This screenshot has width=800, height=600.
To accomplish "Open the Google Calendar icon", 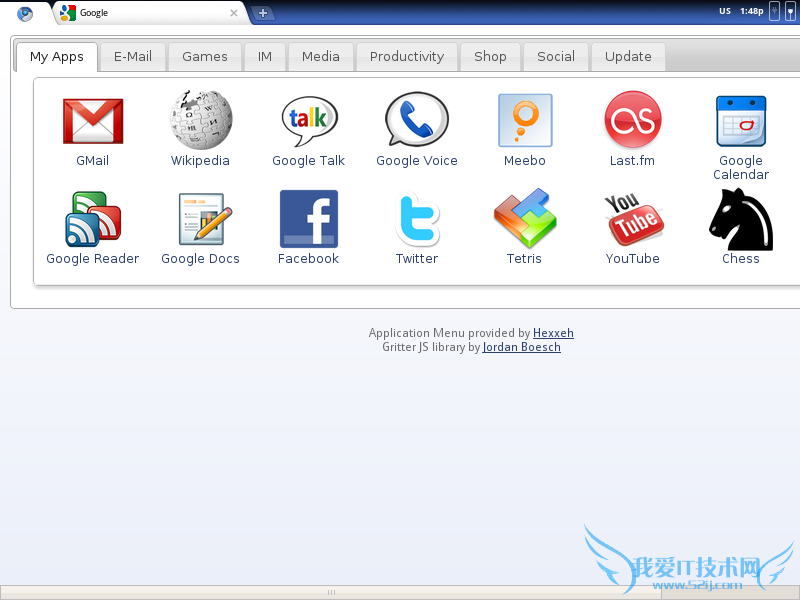I will [x=741, y=121].
